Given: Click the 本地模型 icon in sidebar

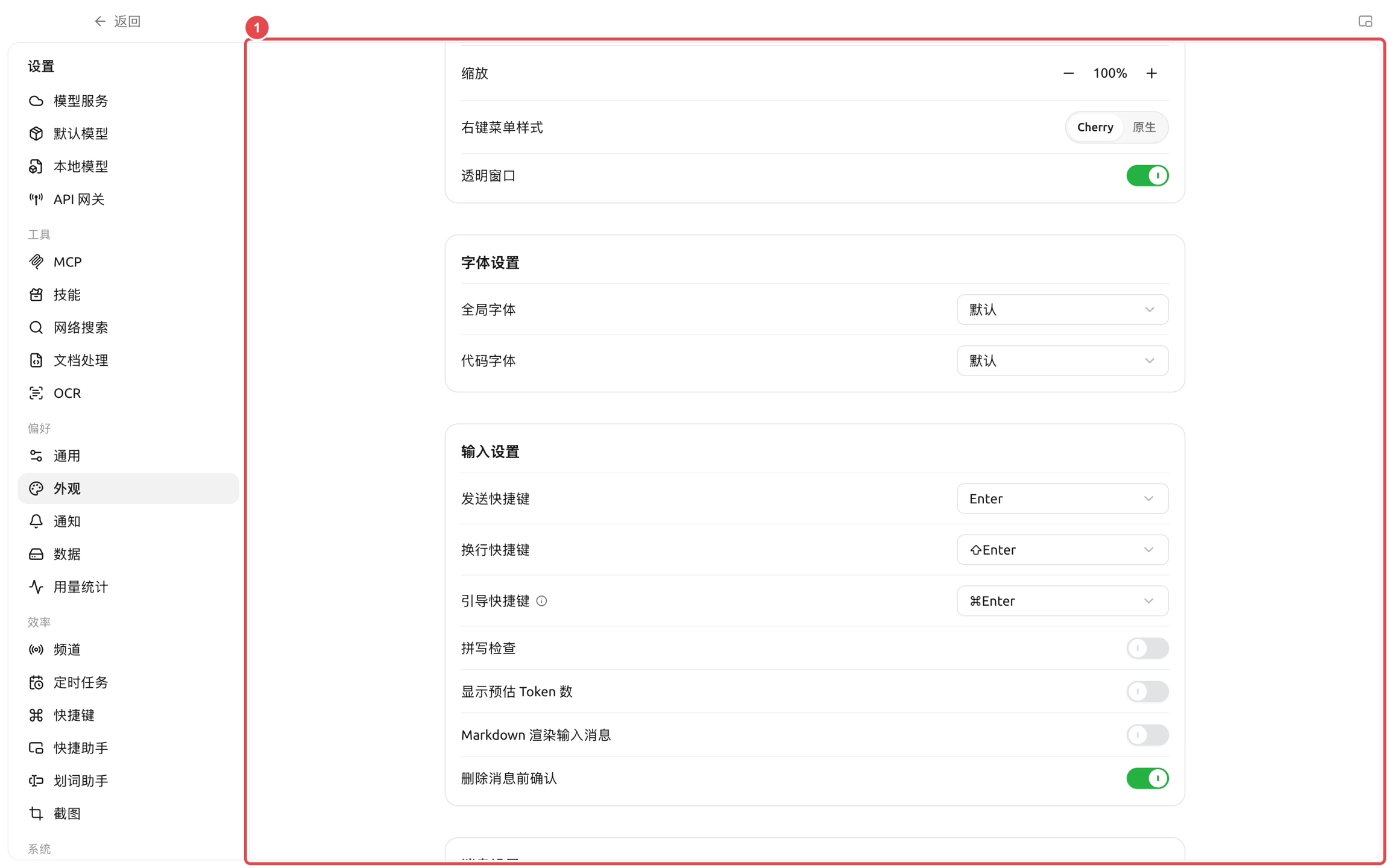Looking at the screenshot, I should pos(36,166).
